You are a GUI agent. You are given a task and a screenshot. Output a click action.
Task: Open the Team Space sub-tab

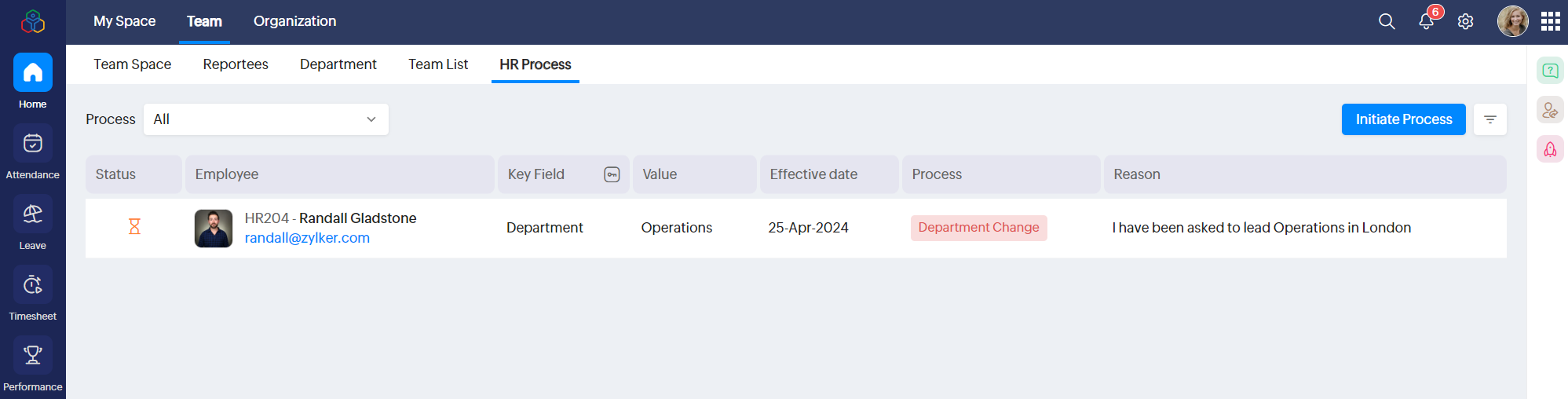pyautogui.click(x=132, y=64)
